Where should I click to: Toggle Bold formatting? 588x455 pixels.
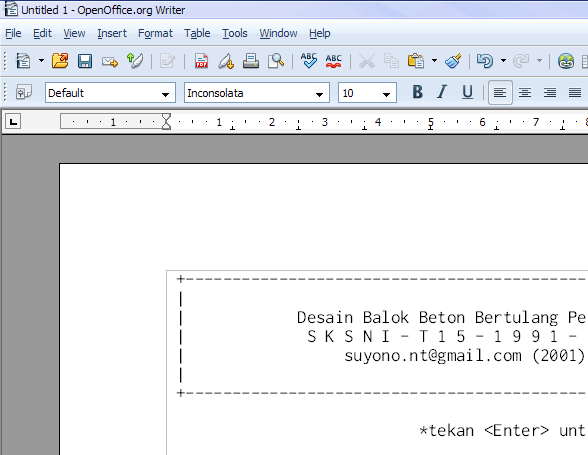pyautogui.click(x=417, y=92)
